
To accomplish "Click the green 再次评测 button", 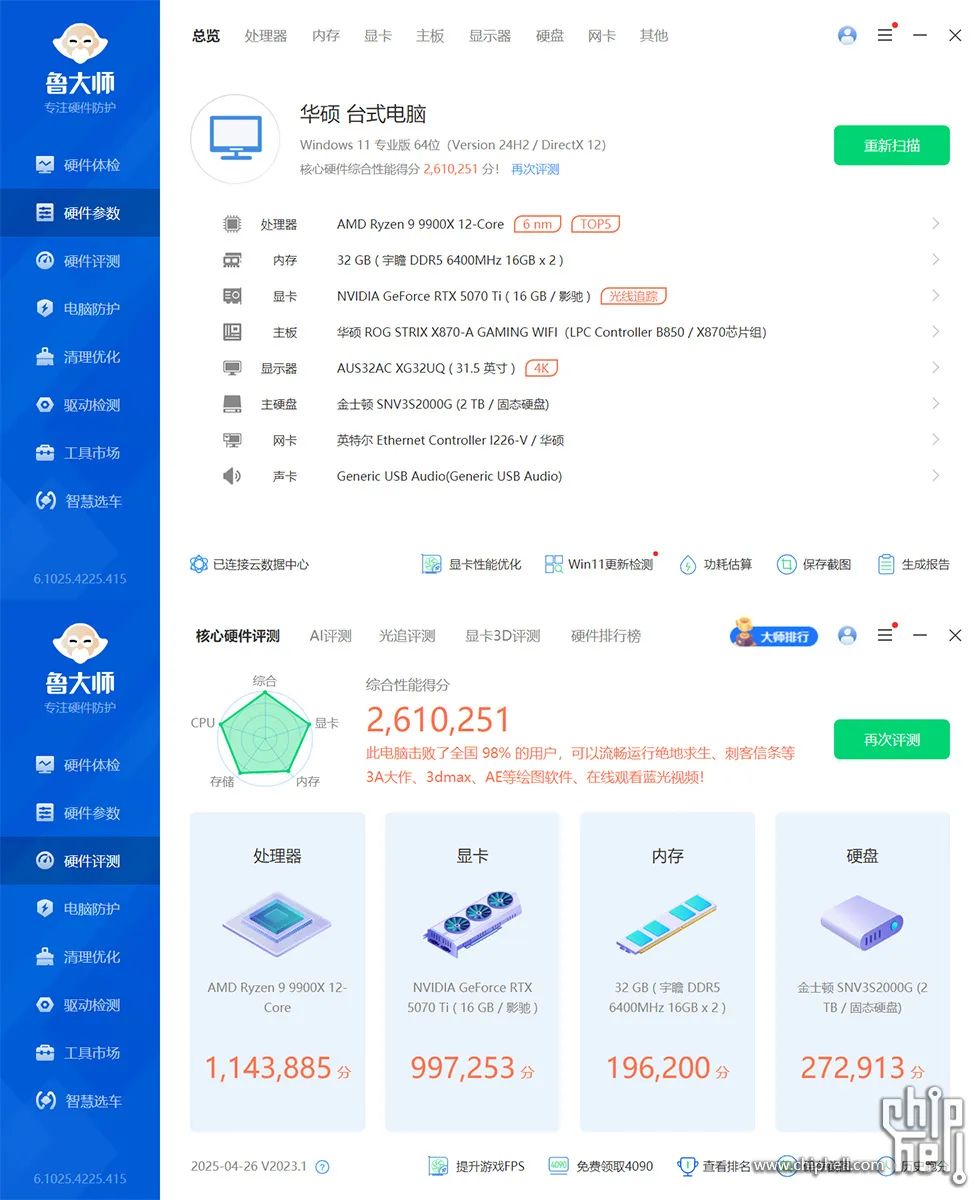I will 892,740.
